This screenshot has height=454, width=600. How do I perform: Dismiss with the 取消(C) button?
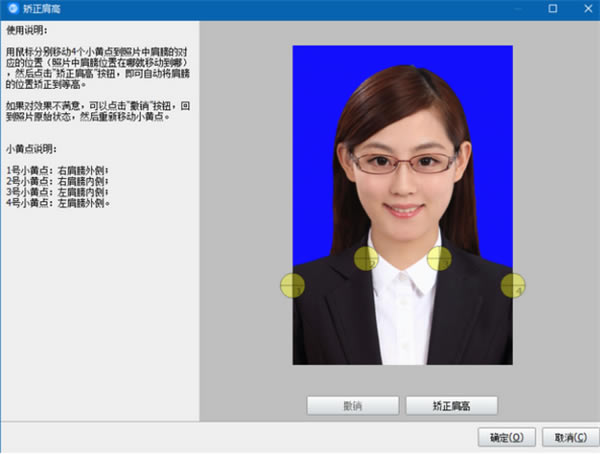(571, 437)
